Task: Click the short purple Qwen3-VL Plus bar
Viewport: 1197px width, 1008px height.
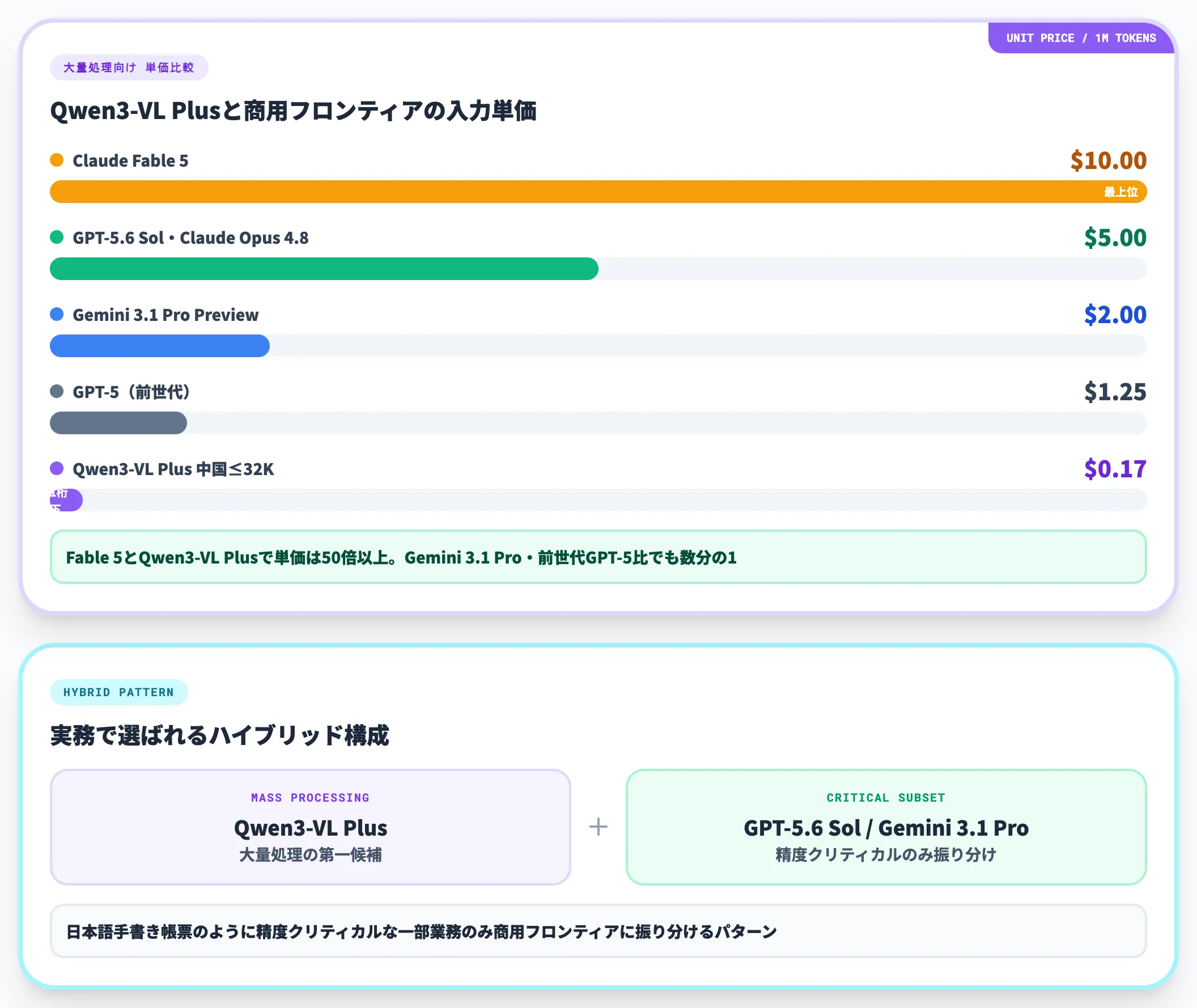Action: click(66, 500)
